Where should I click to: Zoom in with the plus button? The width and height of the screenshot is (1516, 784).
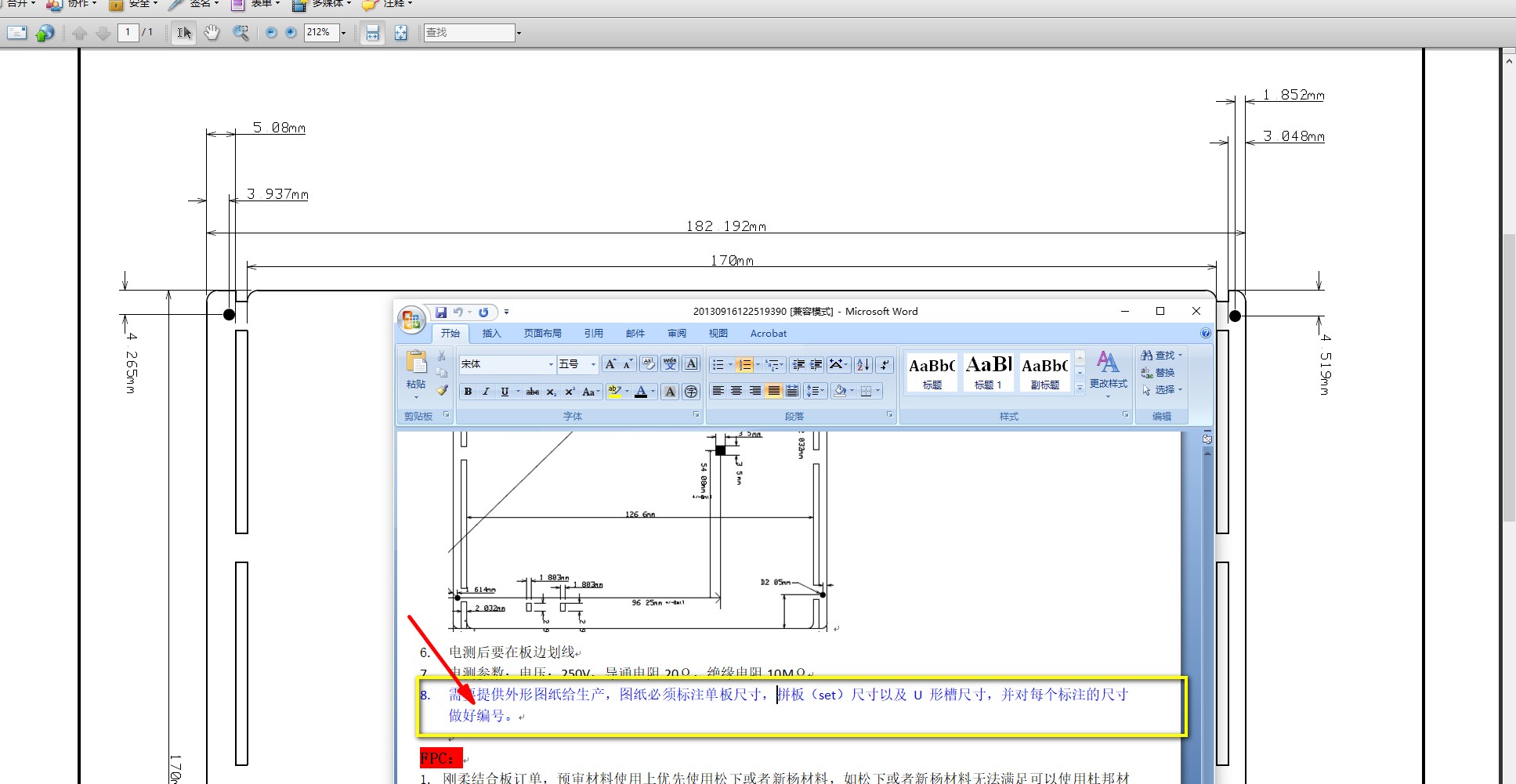(291, 33)
